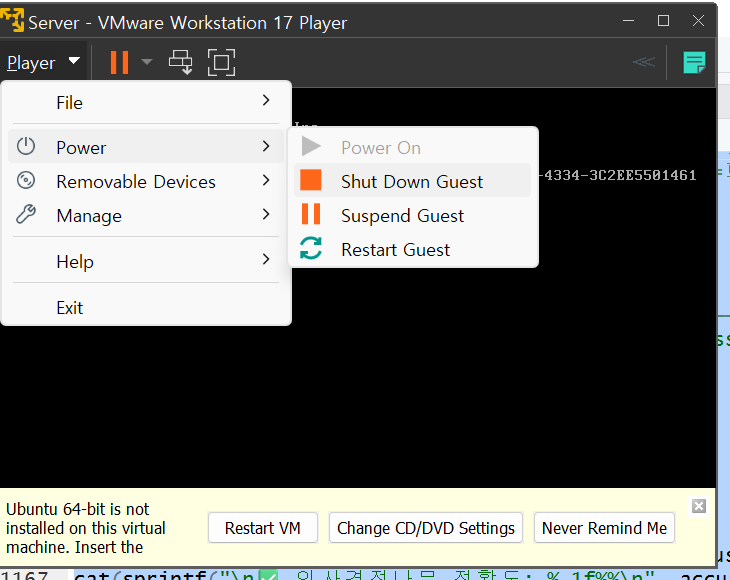This screenshot has width=730, height=580.
Task: Dismiss the yellow notification bar
Action: [x=699, y=506]
